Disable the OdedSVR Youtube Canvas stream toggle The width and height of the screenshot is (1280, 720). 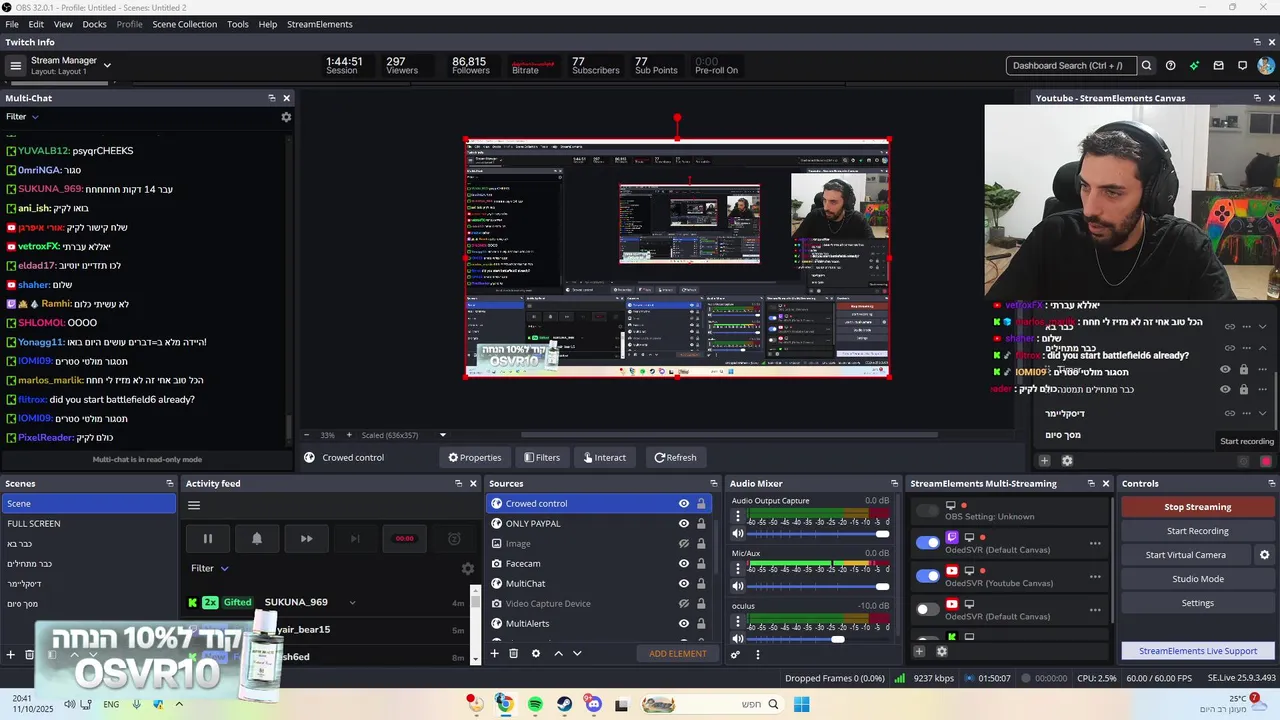[928, 576]
